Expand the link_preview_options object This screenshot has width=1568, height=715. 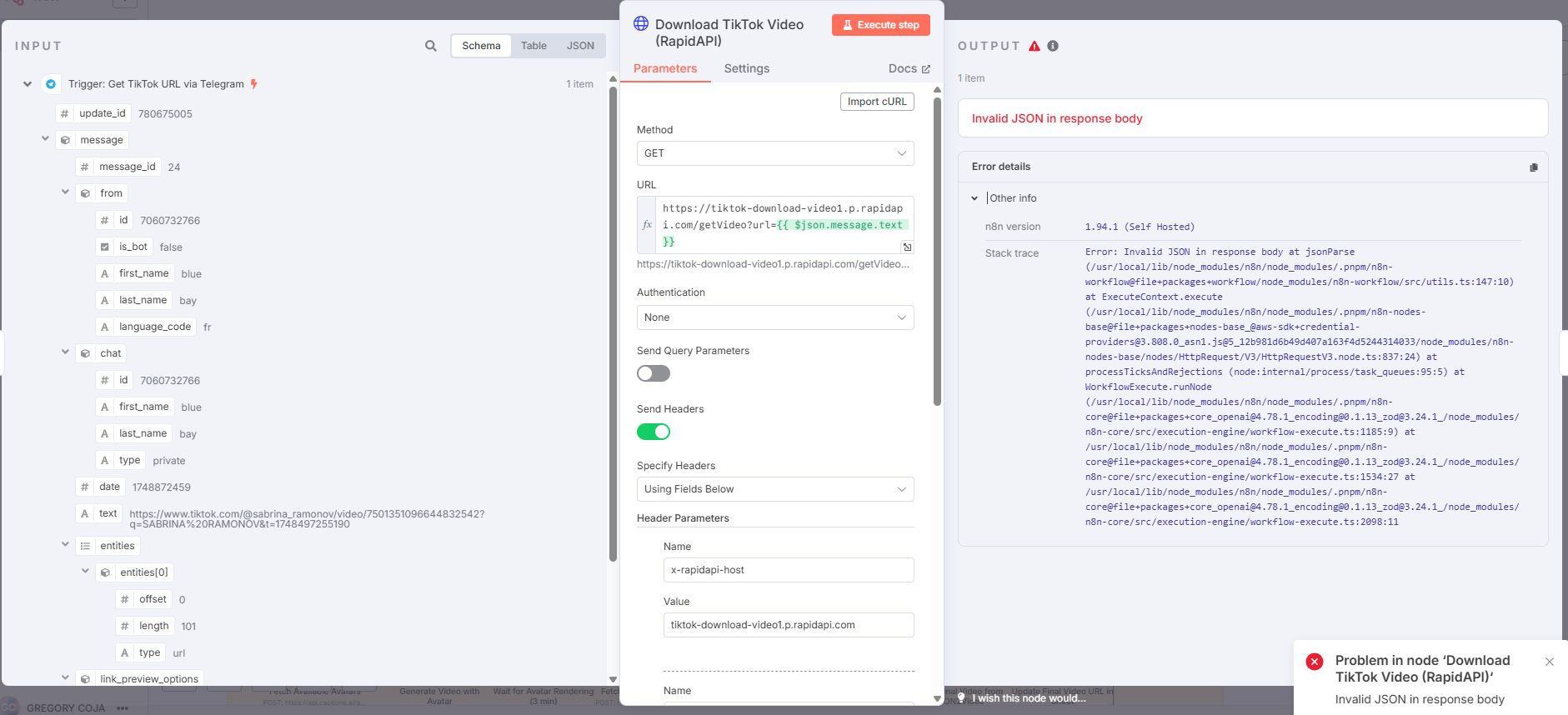pos(65,678)
